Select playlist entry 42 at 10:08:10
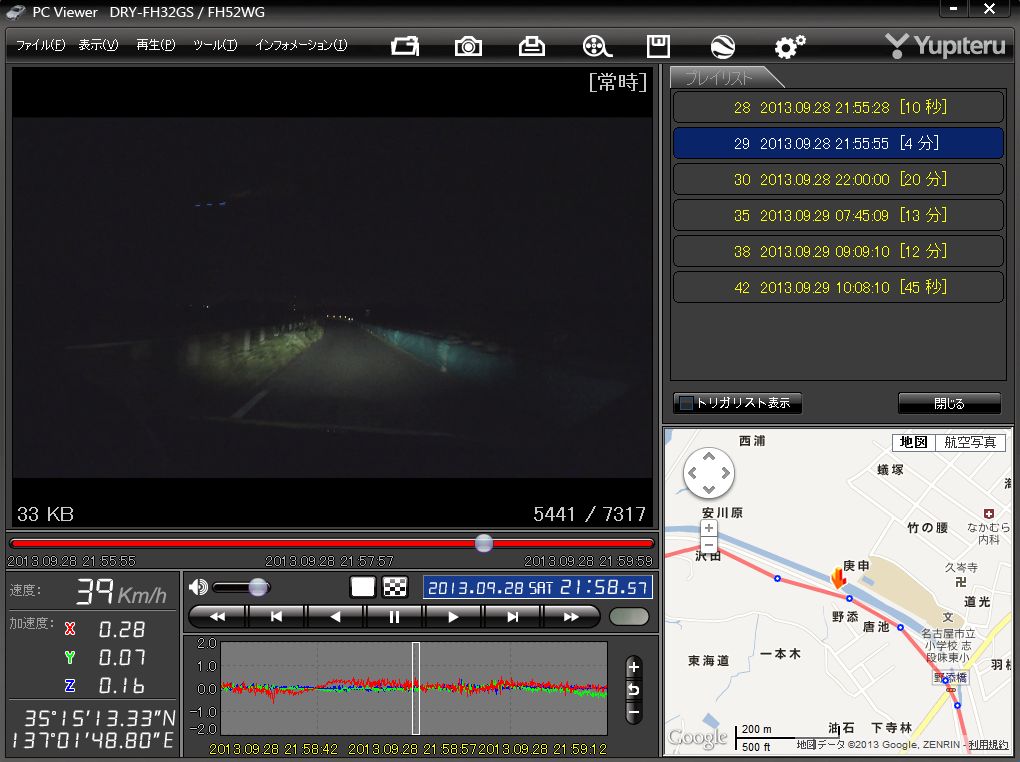Image resolution: width=1020 pixels, height=762 pixels. pos(839,287)
